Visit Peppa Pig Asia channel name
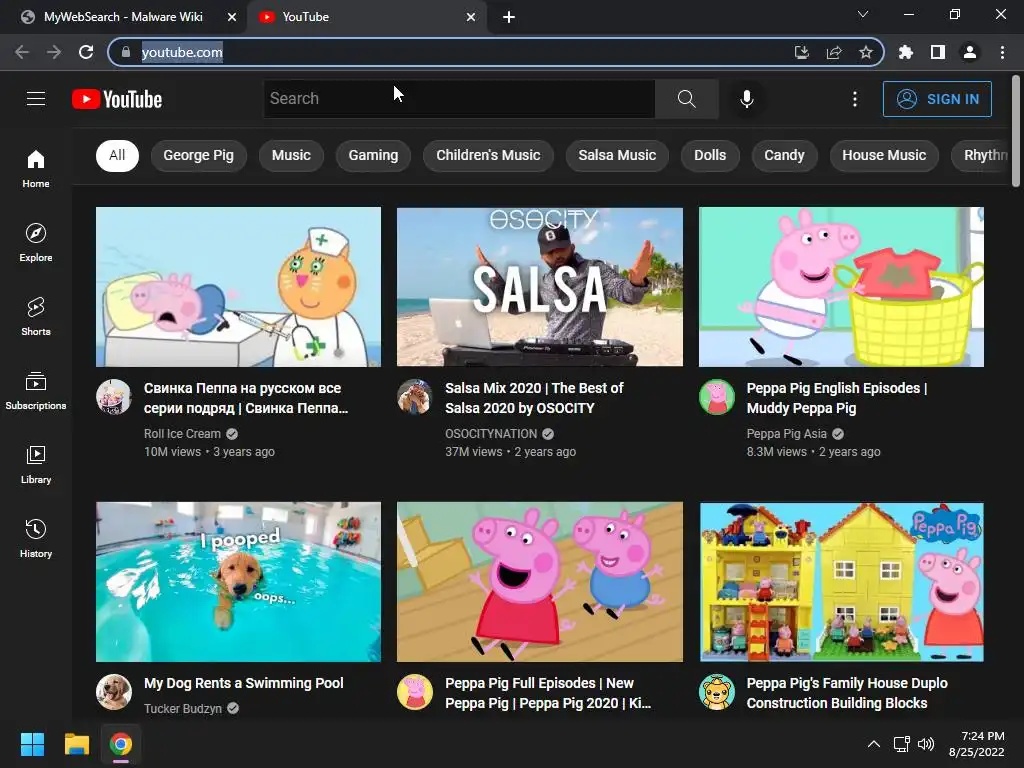This screenshot has height=768, width=1024. click(x=786, y=434)
